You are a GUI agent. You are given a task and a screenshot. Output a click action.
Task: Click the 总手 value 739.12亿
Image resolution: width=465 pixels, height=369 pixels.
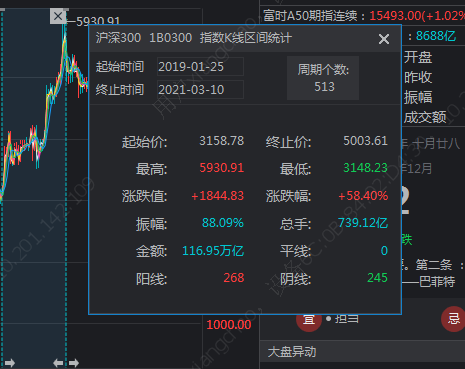click(363, 223)
